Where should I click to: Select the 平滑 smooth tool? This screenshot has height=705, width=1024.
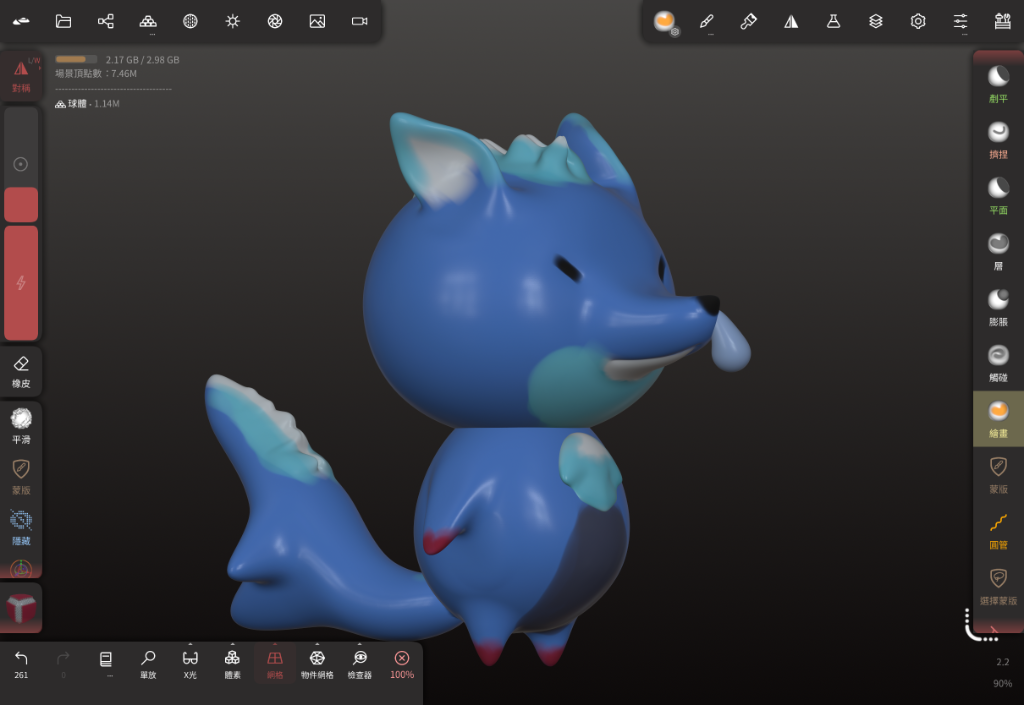[x=21, y=426]
